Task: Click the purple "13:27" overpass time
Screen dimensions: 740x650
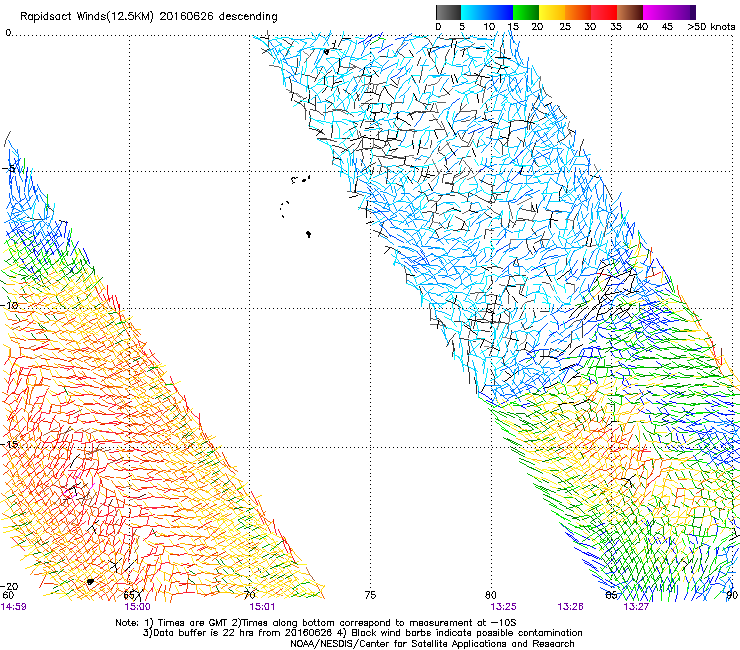Action: [x=636, y=607]
